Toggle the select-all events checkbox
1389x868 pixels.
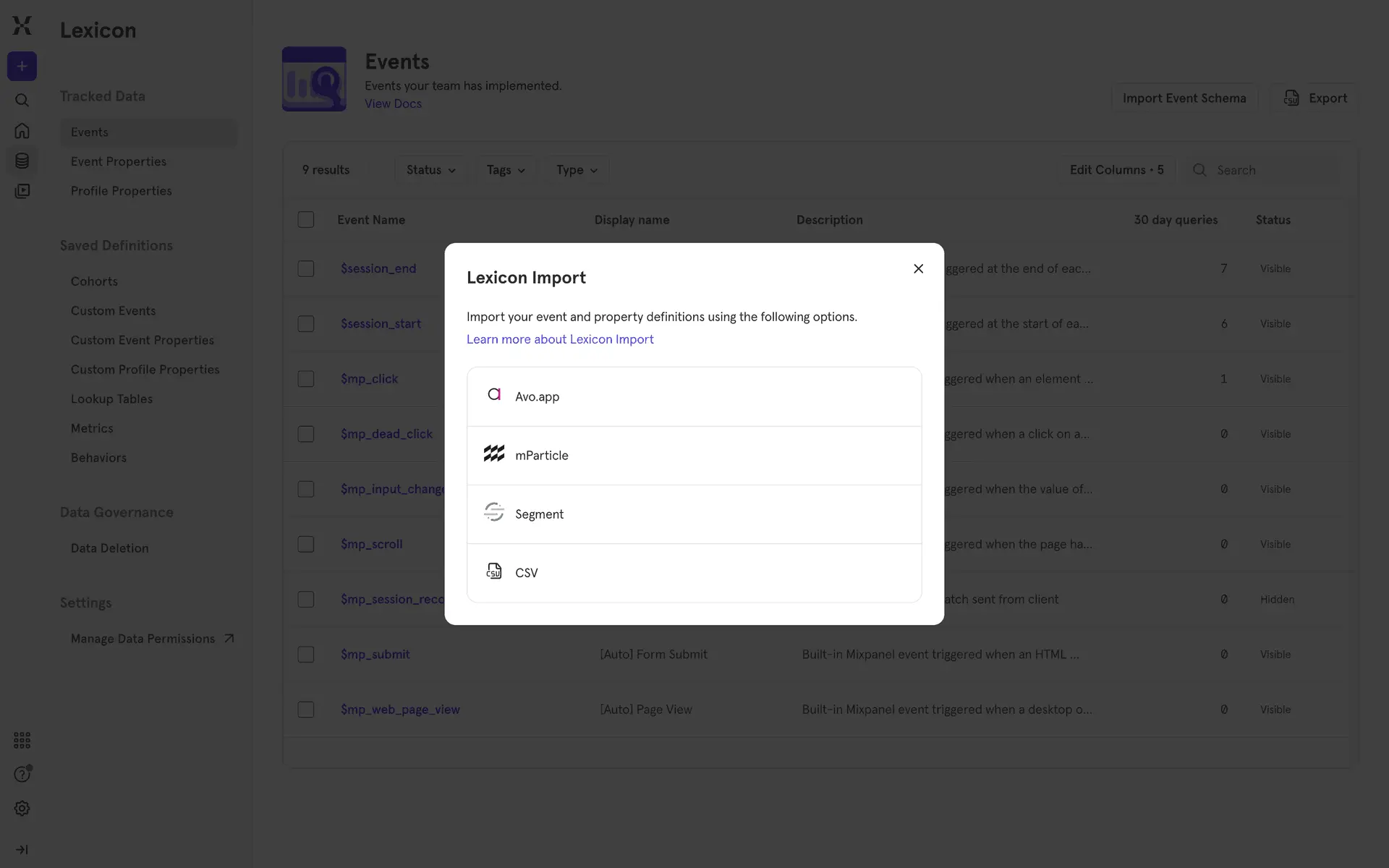click(x=306, y=219)
